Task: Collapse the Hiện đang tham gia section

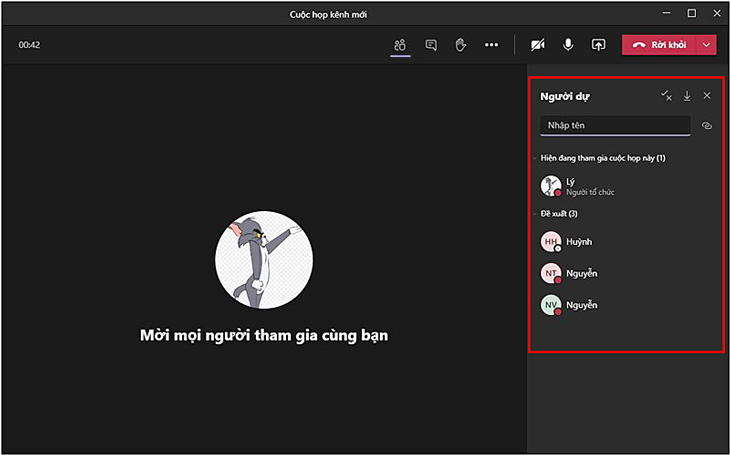Action: click(x=535, y=158)
